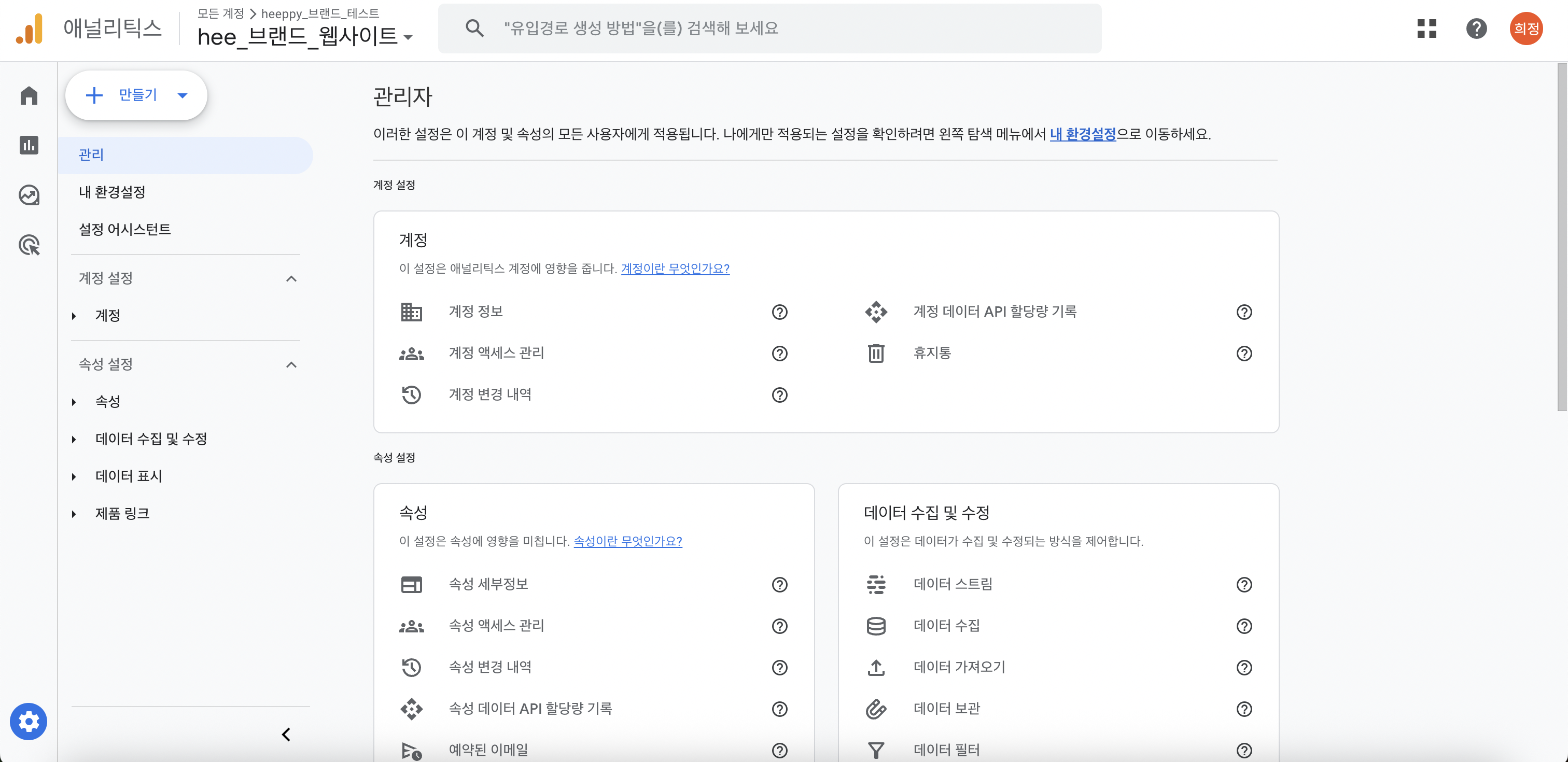Open the Google apps grid icon
Screen dimensions: 1568x762
[x=1427, y=29]
